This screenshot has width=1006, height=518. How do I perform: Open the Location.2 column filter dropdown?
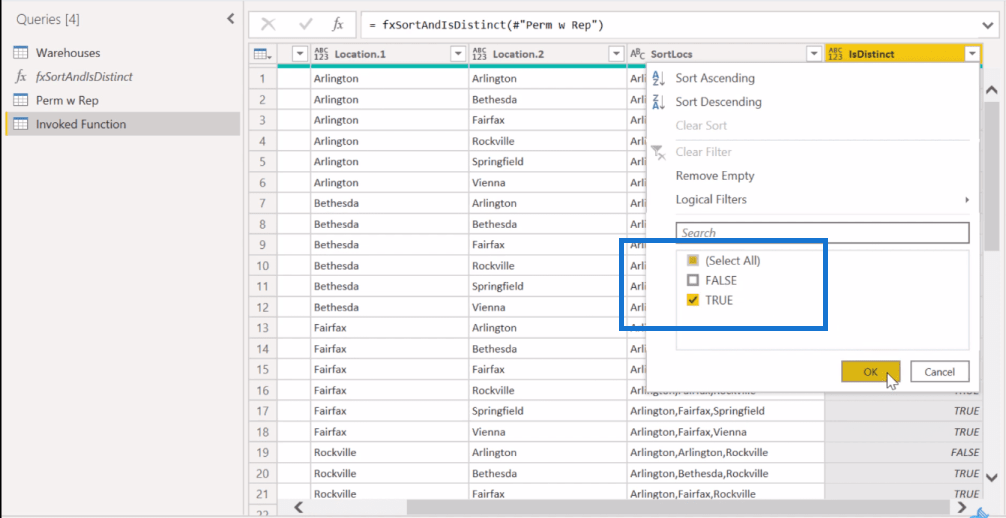[x=617, y=55]
